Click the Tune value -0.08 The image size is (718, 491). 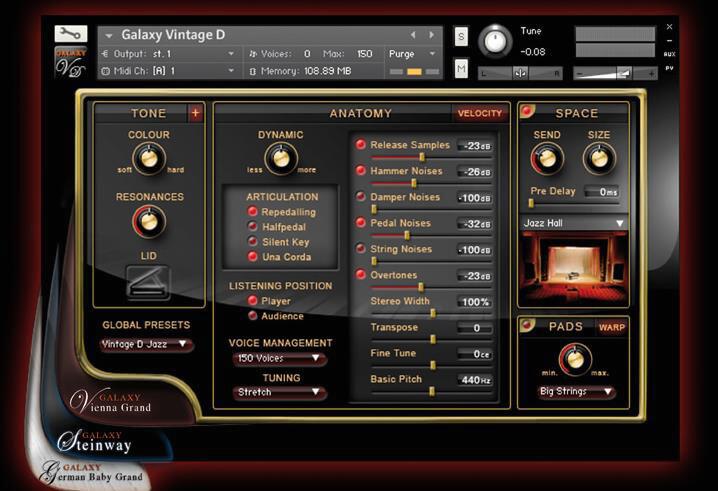coord(533,52)
